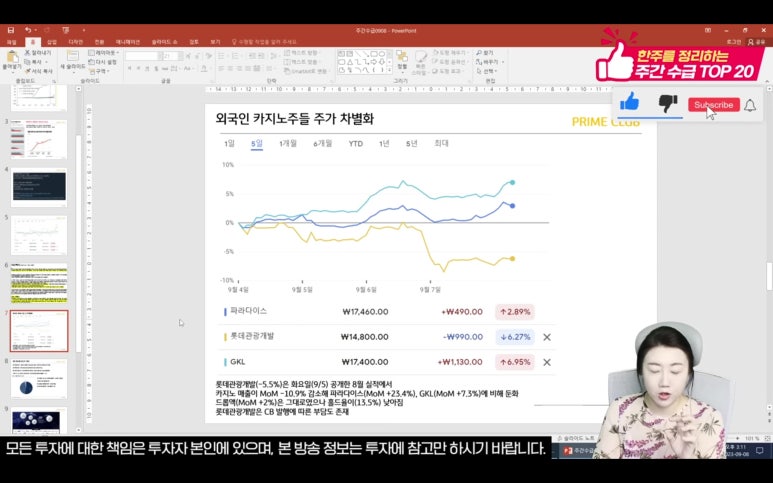
Task: Click 바꾸기 (Replace) in editing group
Action: (488, 62)
